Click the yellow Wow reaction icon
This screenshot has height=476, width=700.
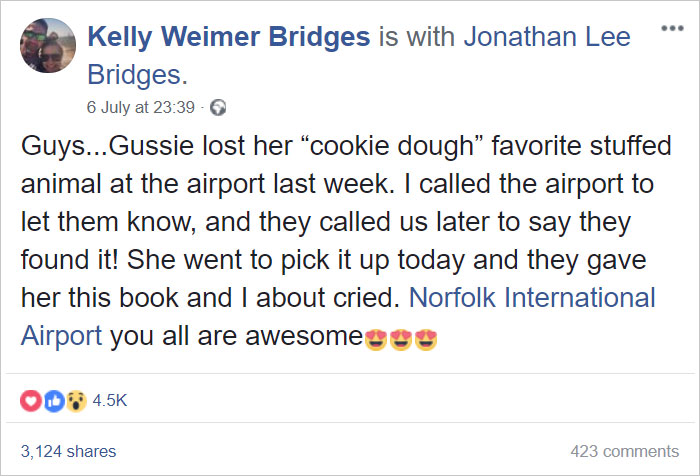[x=77, y=401]
